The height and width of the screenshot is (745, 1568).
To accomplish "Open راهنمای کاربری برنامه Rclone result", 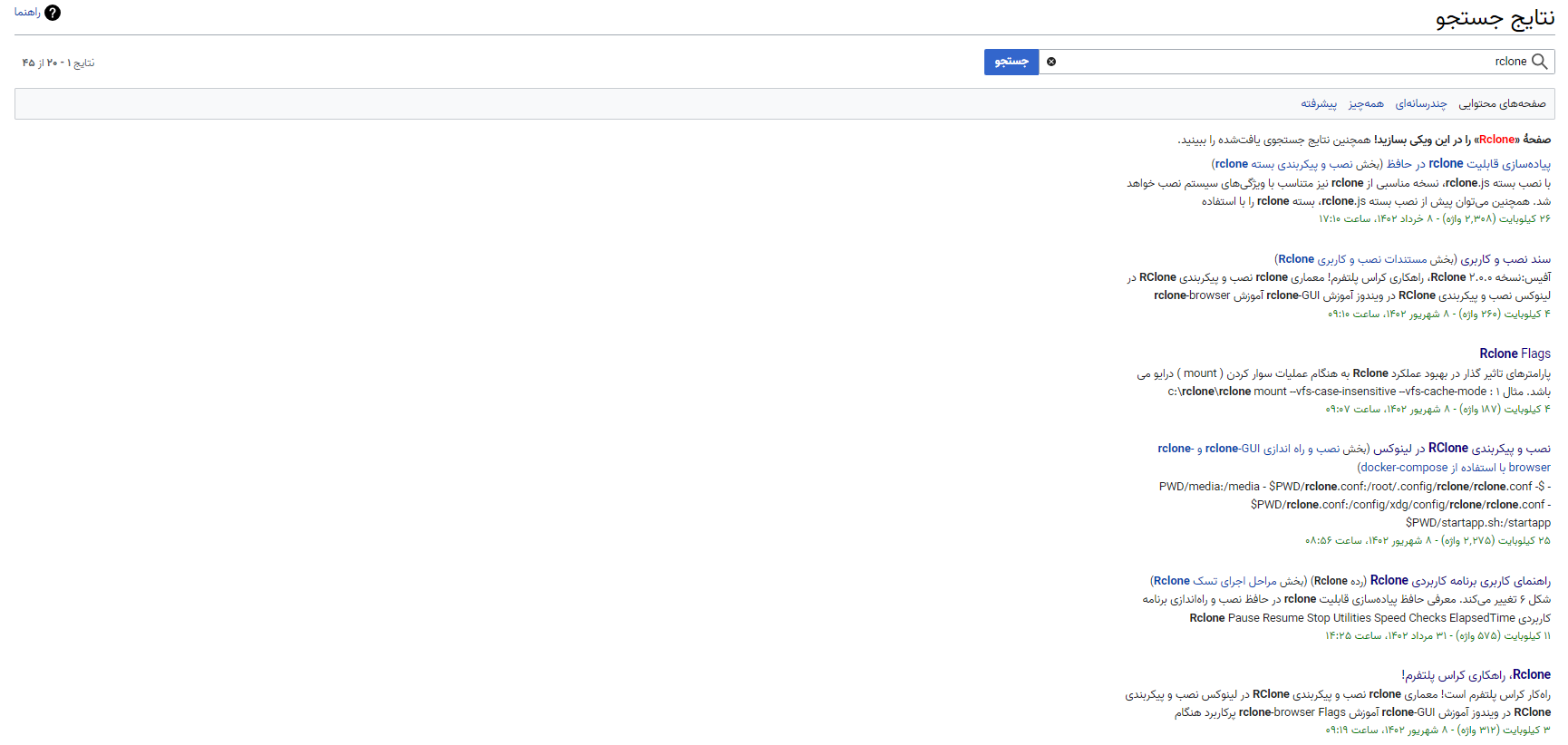I will tap(1460, 581).
